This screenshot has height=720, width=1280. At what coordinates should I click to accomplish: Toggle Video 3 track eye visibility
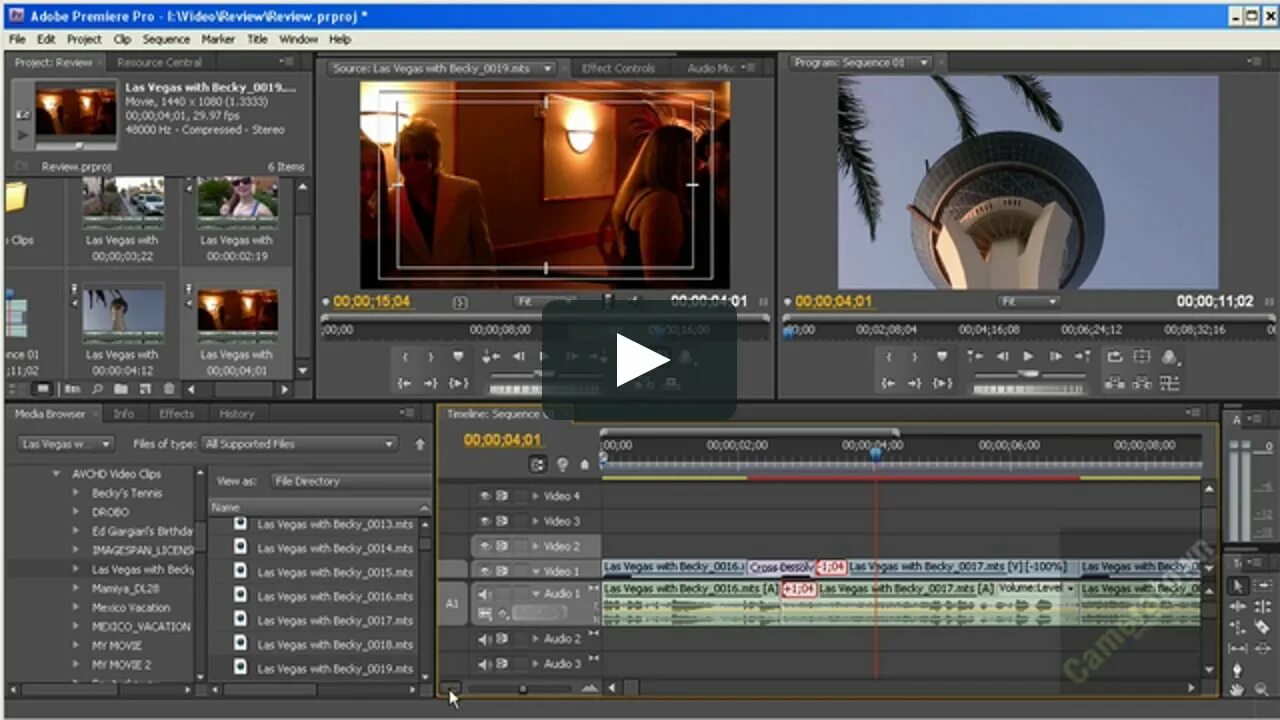[x=485, y=521]
